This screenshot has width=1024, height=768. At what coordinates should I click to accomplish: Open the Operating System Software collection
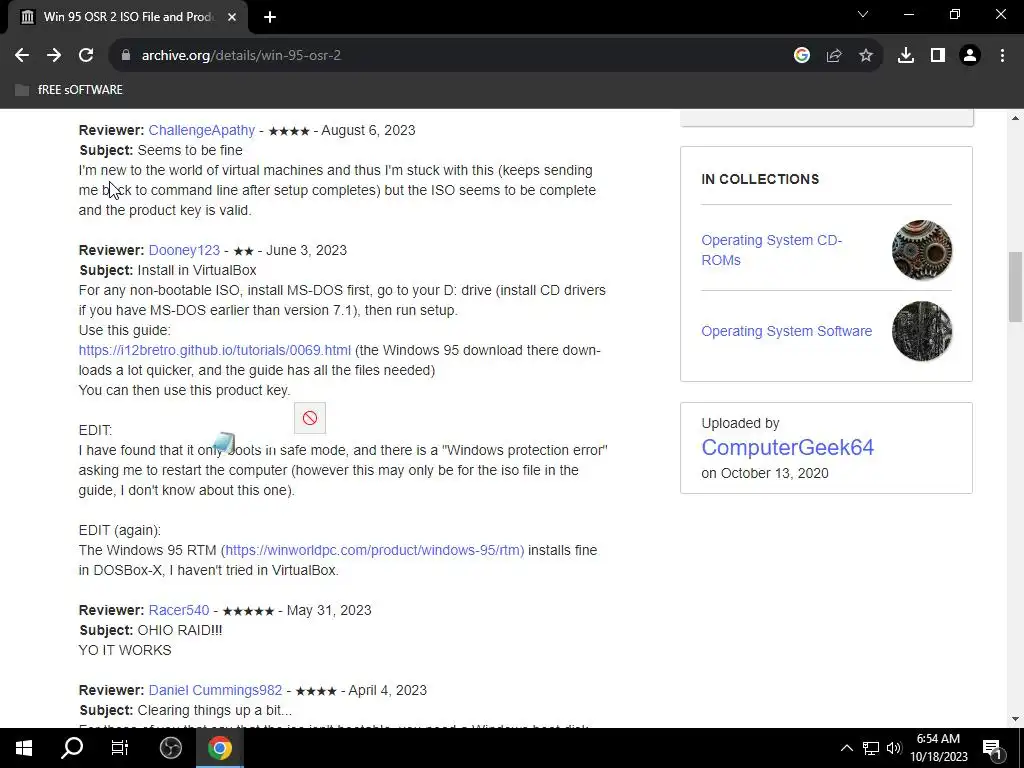(x=787, y=331)
